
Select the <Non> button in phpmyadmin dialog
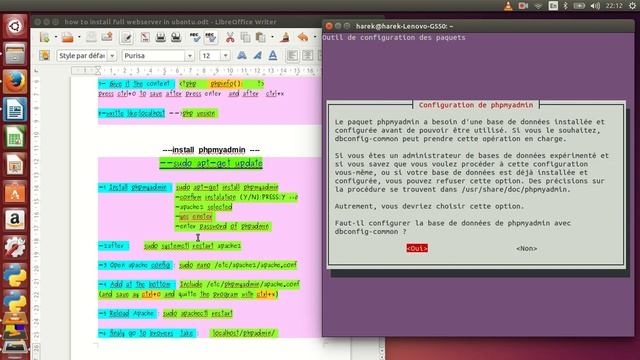[527, 248]
